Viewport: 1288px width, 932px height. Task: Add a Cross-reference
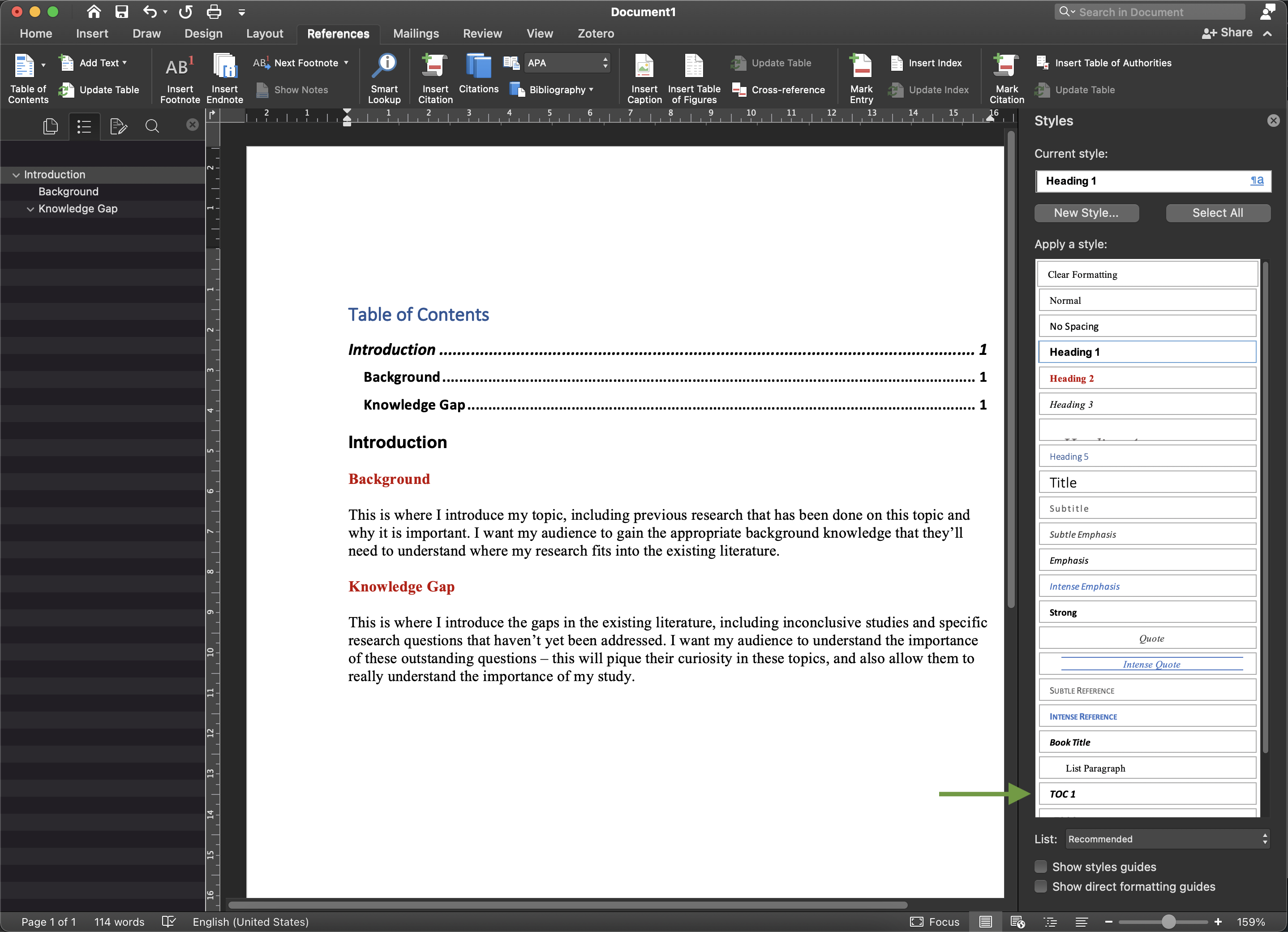779,90
